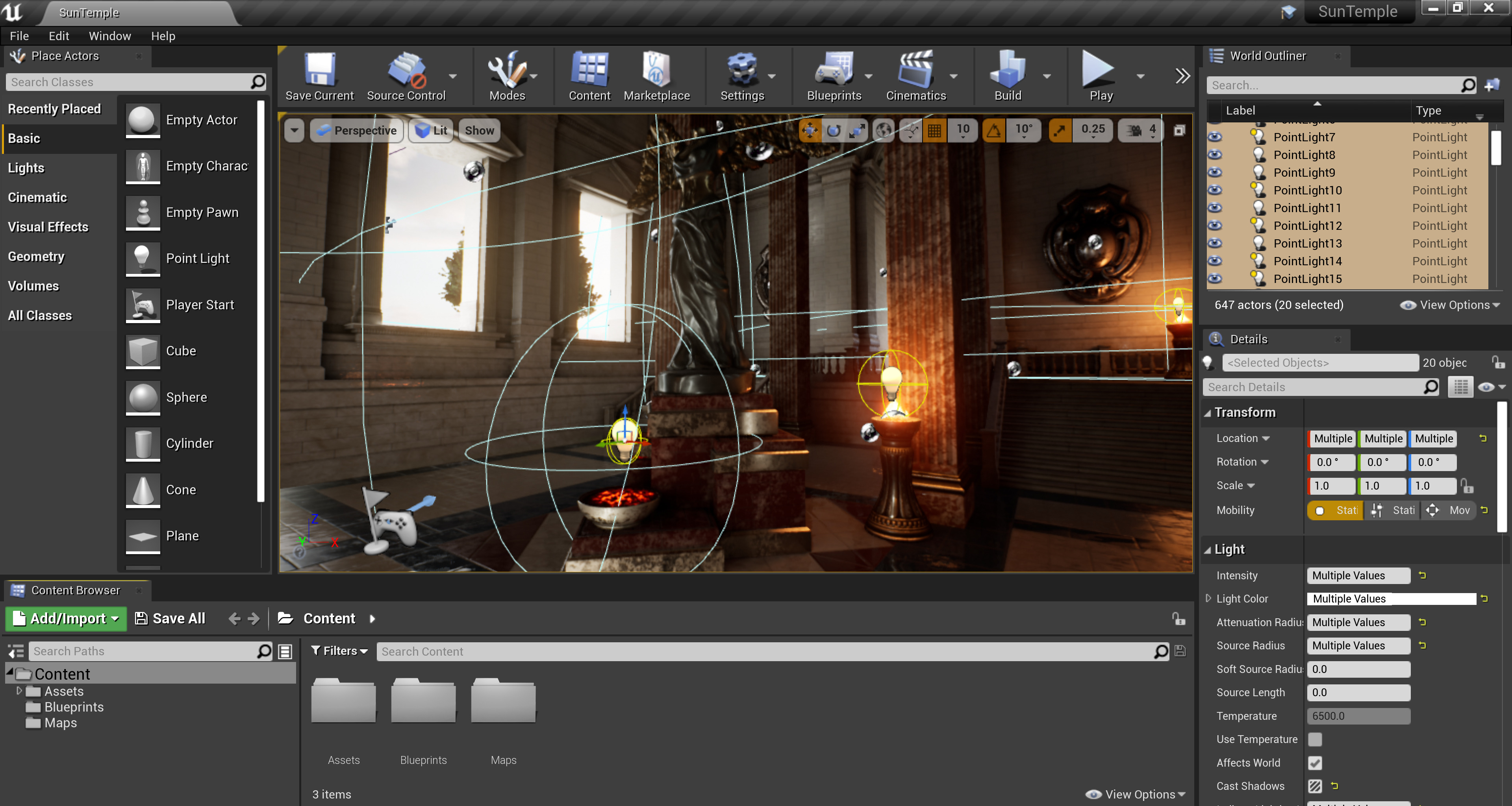Open the Light Color multiple values field
The width and height of the screenshot is (1512, 806).
coord(1391,598)
